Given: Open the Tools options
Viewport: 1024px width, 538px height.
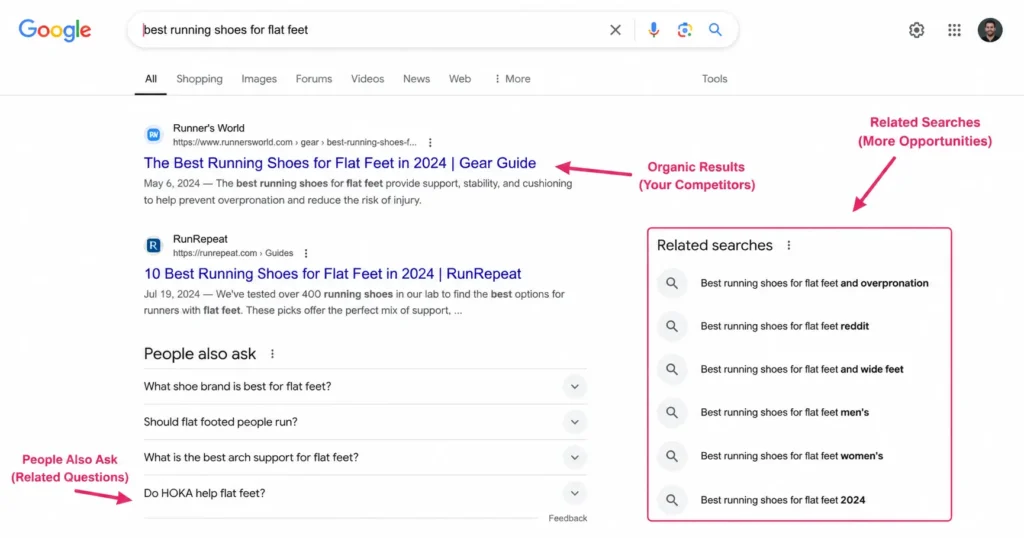Looking at the screenshot, I should [714, 79].
